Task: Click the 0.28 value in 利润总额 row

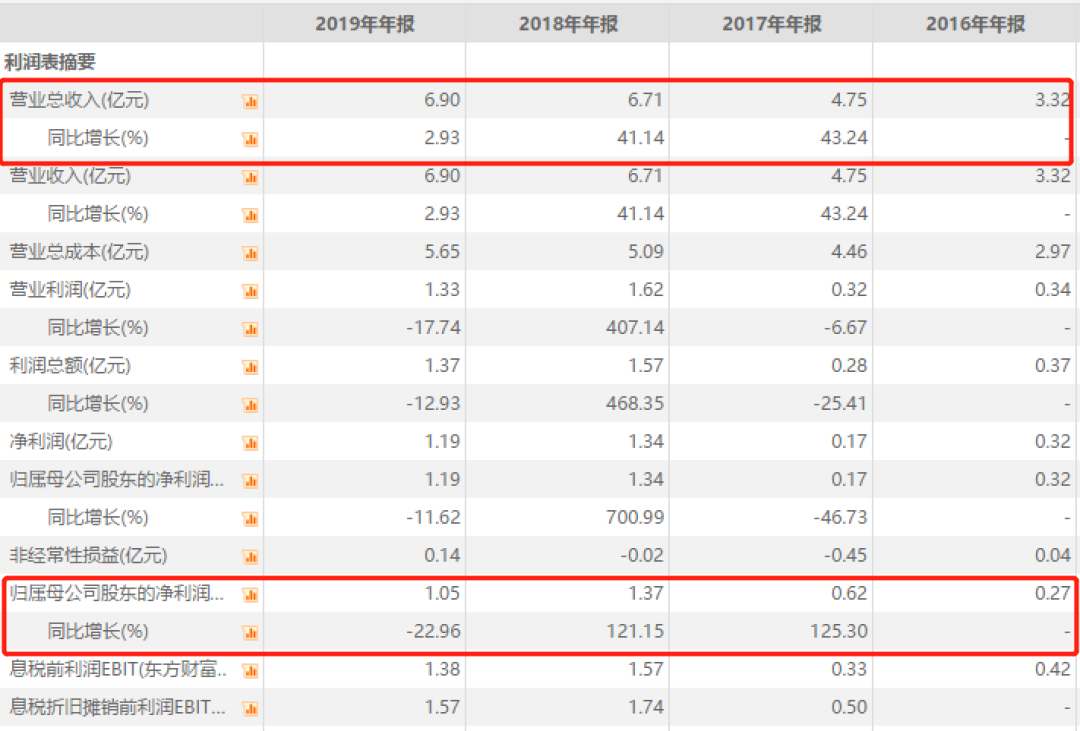Action: coord(849,365)
